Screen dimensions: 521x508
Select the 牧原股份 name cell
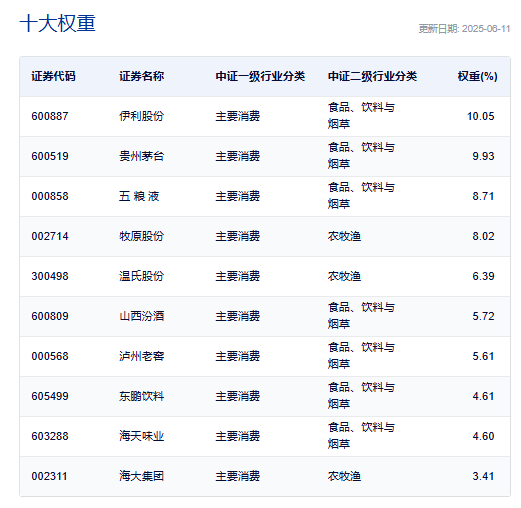pyautogui.click(x=142, y=236)
